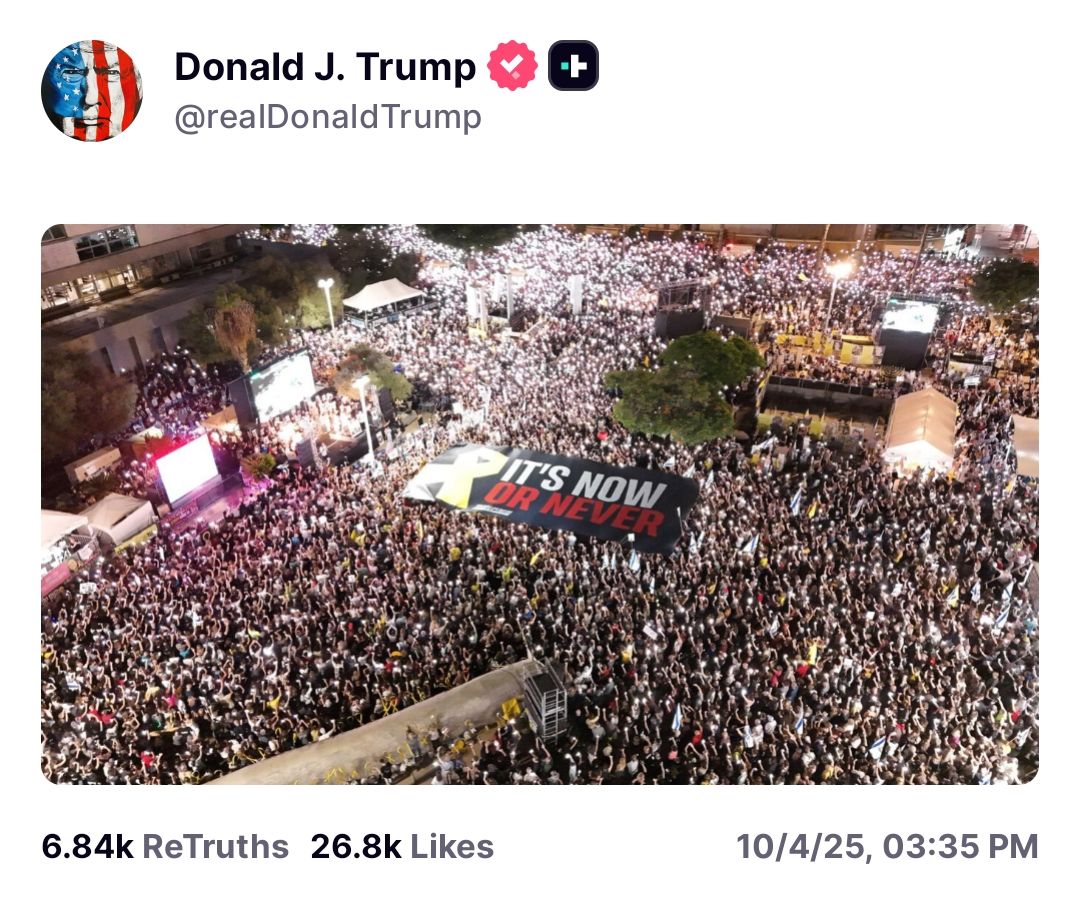The image size is (1080, 897).
Task: Click the bright white stage screen
Action: coord(187,467)
